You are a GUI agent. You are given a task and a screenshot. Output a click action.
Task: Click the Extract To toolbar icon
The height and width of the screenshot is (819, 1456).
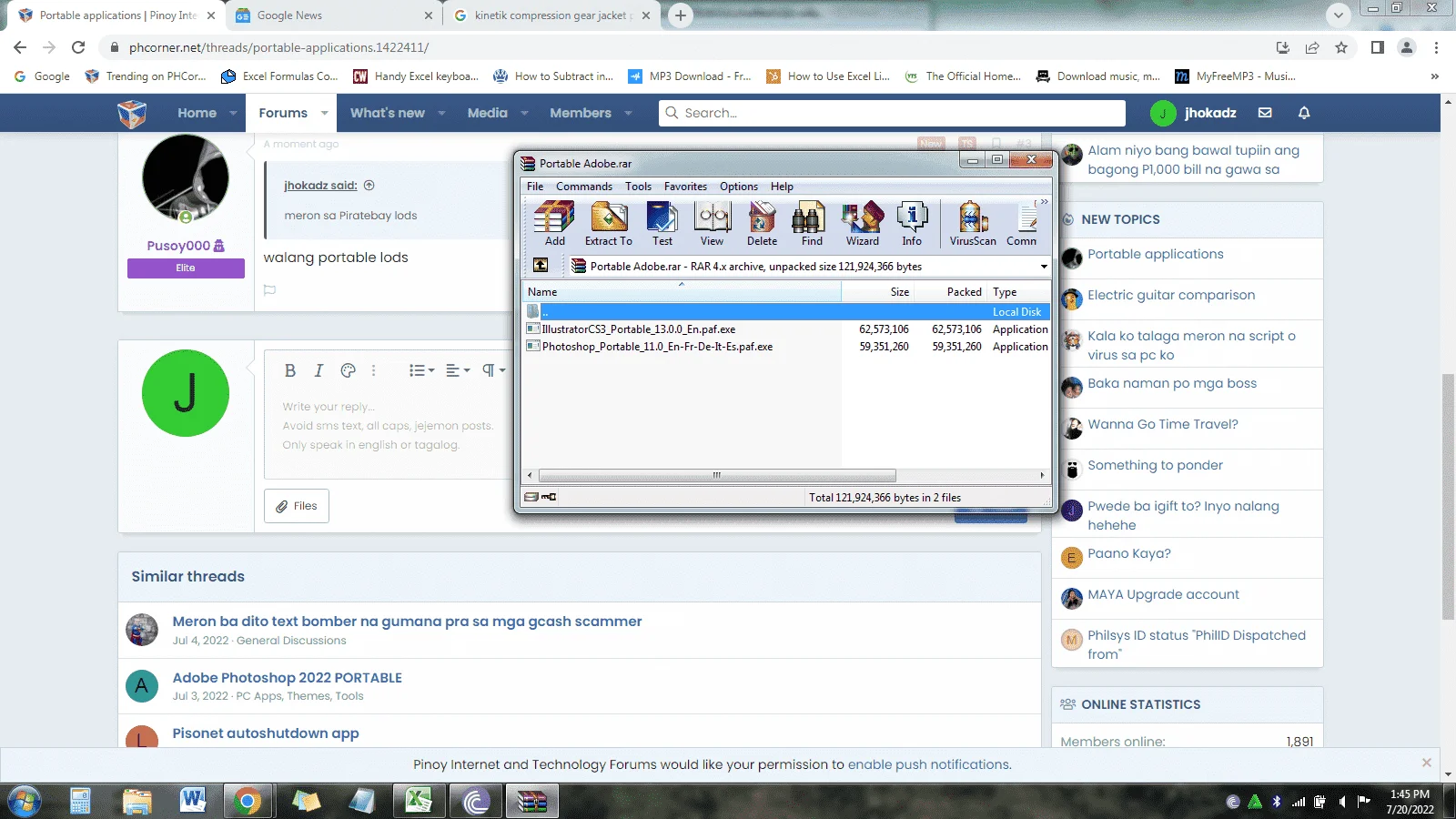click(x=608, y=224)
